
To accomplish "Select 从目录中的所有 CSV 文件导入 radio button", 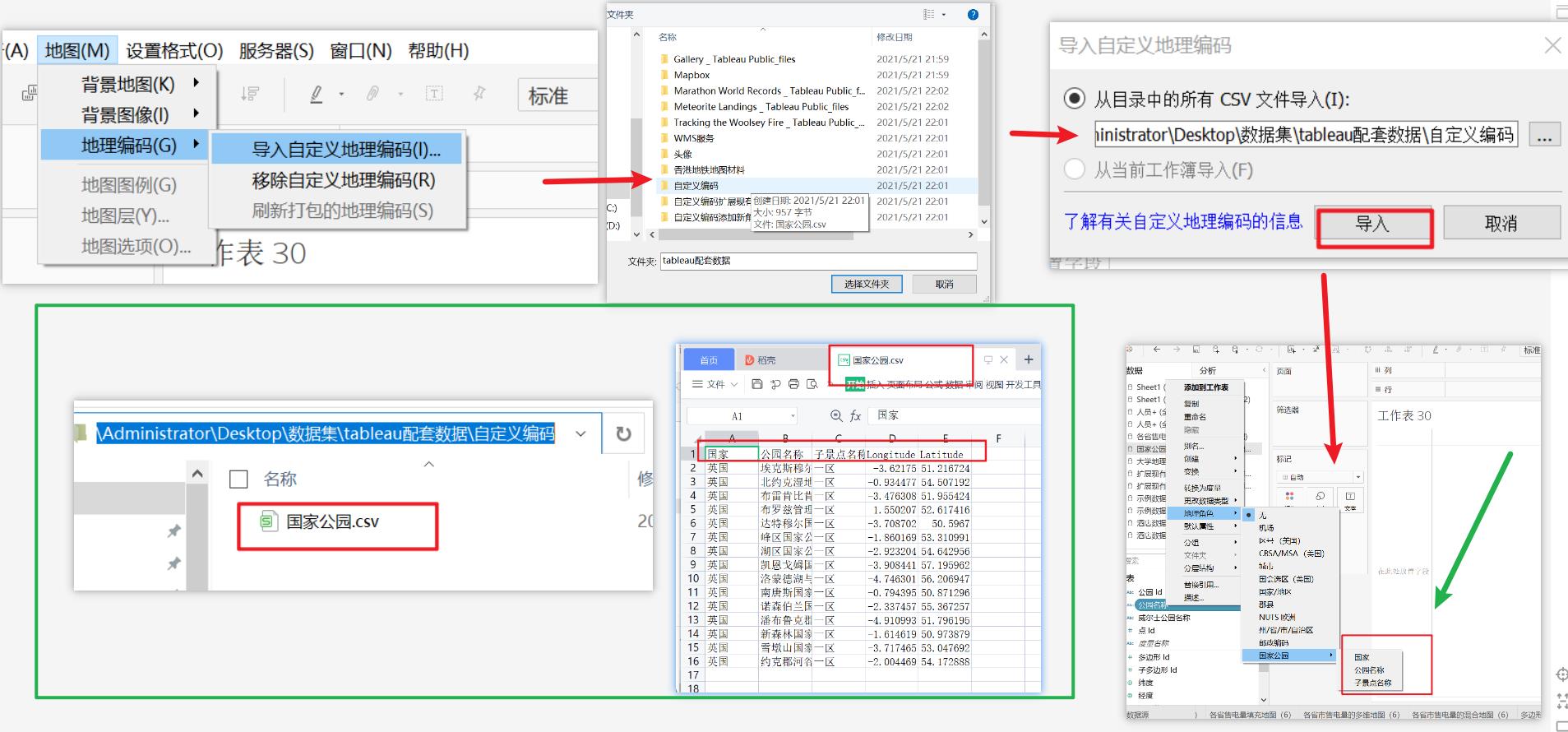I will (1074, 99).
